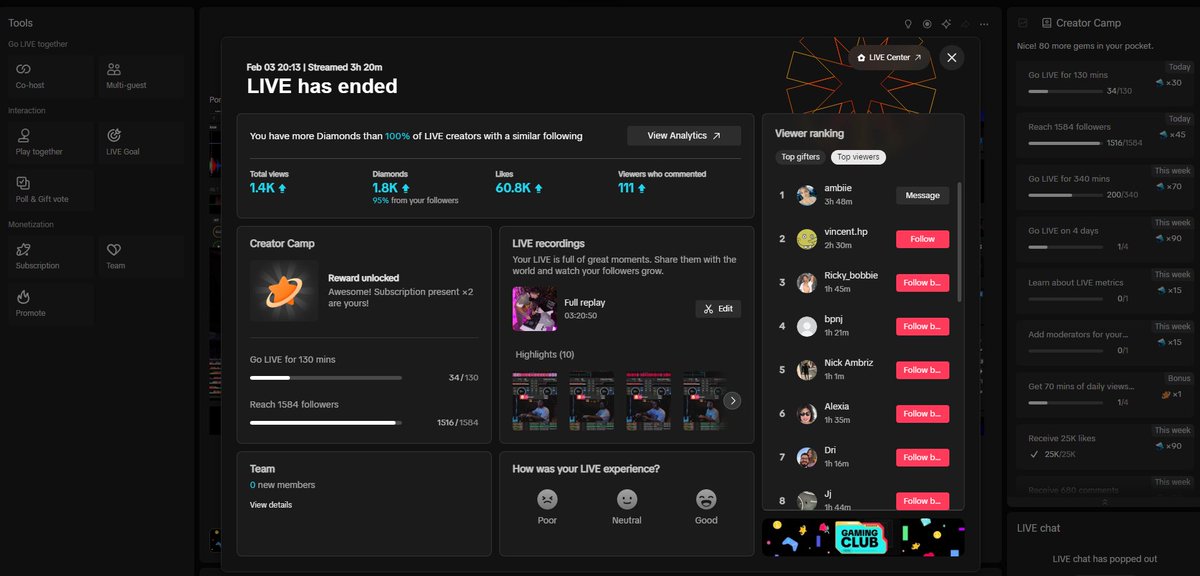This screenshot has width=1200, height=576.
Task: Select the Play together tool
Action: coord(49,141)
